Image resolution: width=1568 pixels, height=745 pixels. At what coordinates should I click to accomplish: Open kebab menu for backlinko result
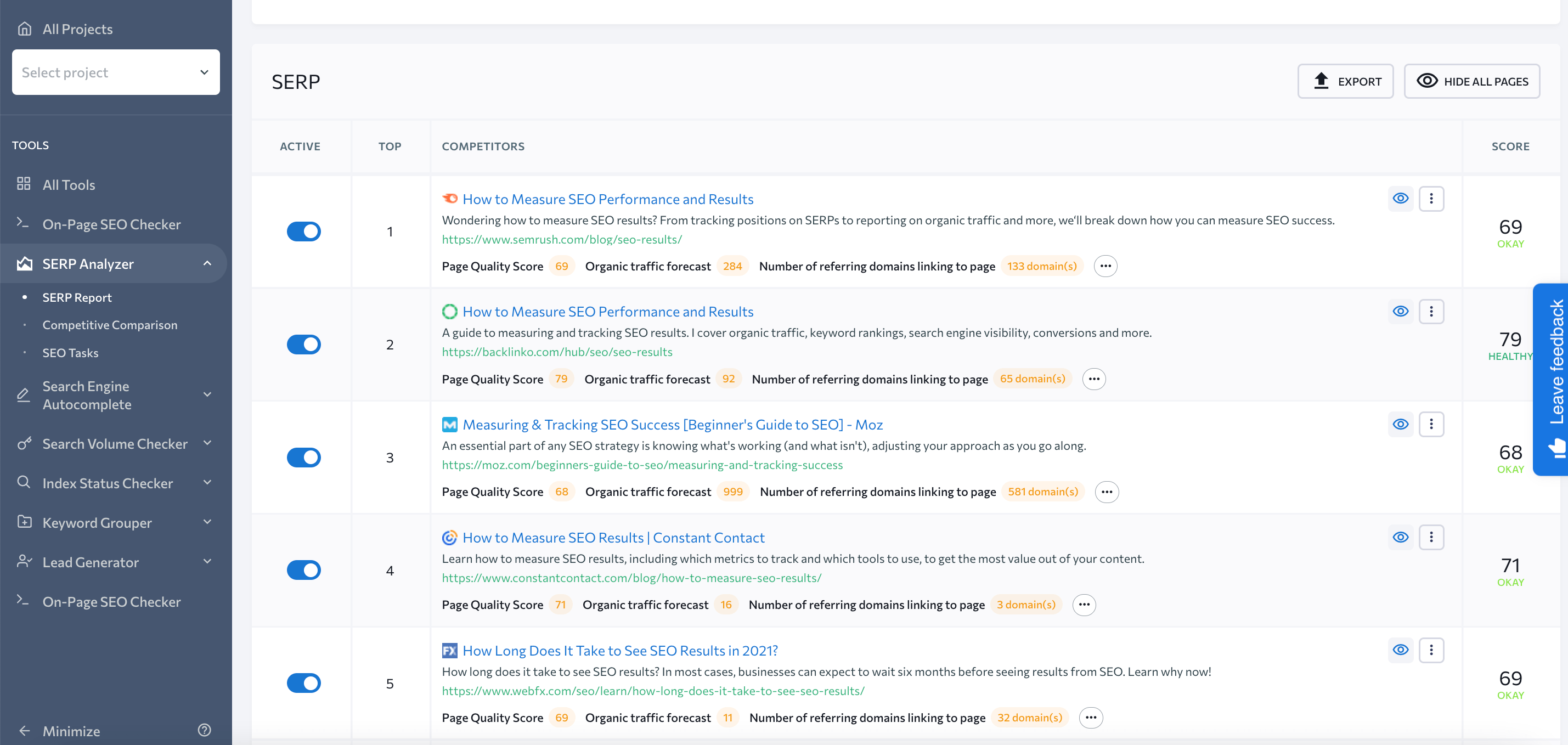[1431, 311]
